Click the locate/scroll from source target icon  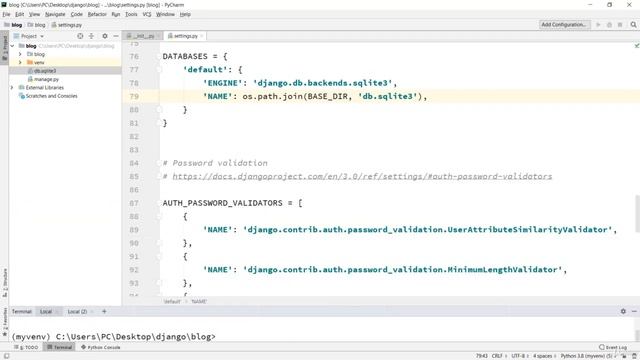(80, 36)
